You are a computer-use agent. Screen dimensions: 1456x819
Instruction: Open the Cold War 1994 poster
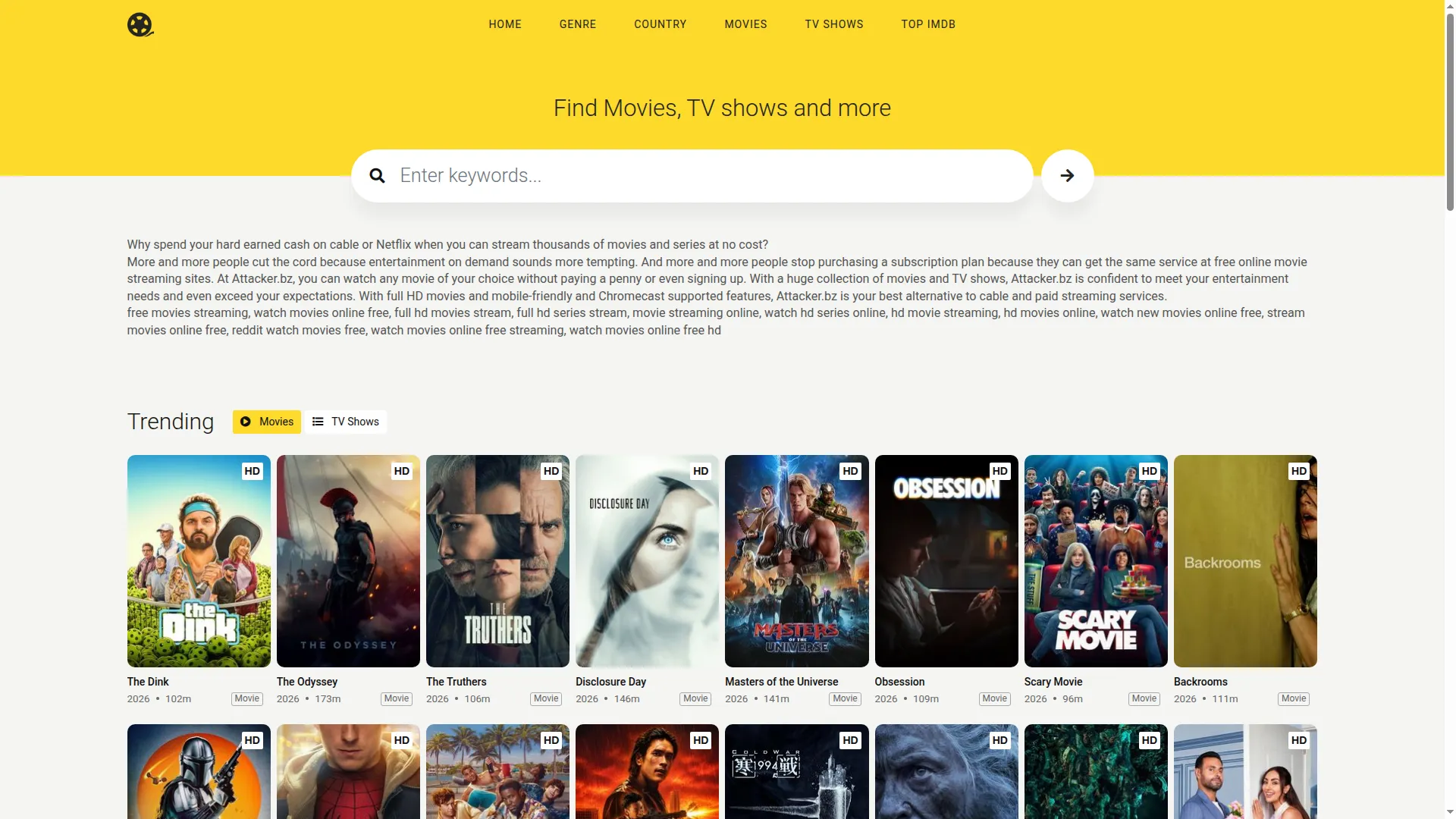point(796,771)
